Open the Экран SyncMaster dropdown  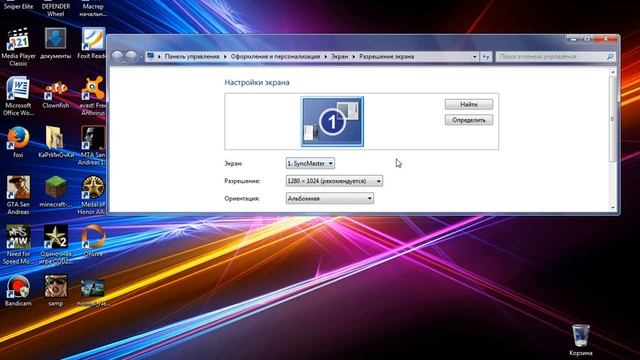click(310, 163)
